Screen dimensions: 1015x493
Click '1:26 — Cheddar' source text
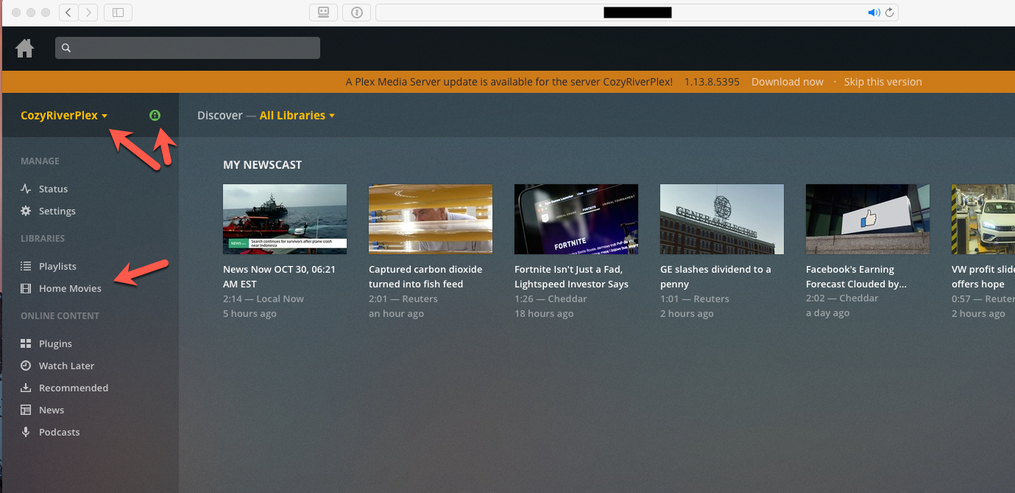549,299
